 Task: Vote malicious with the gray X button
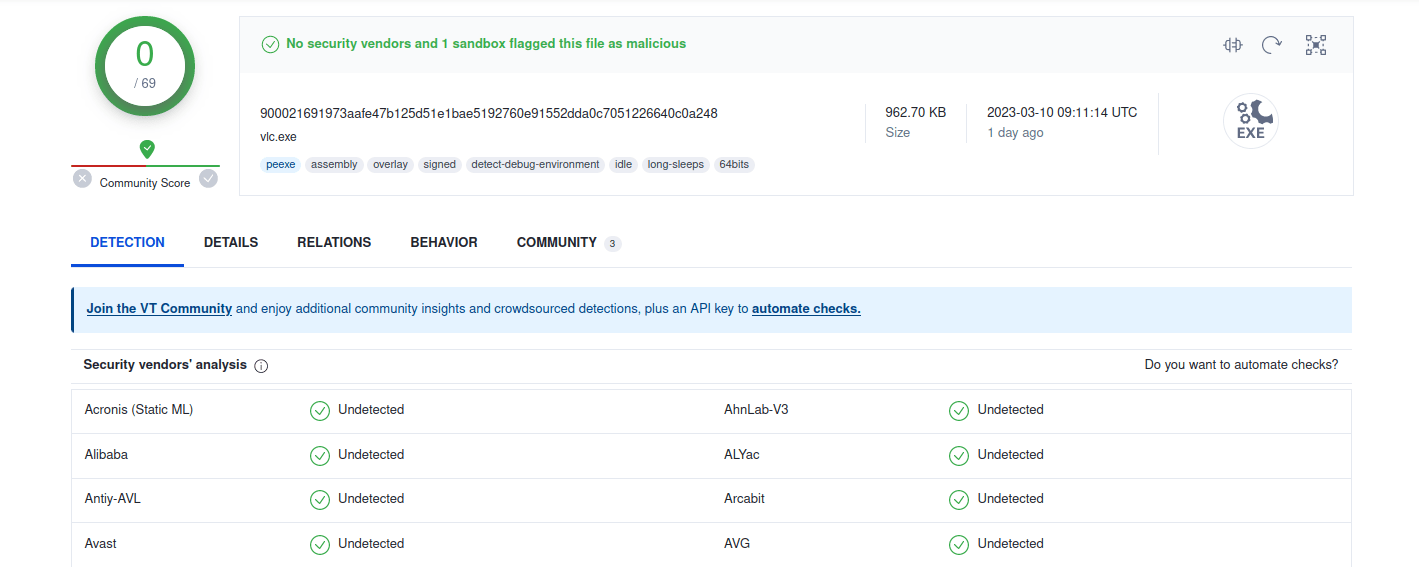[x=82, y=179]
